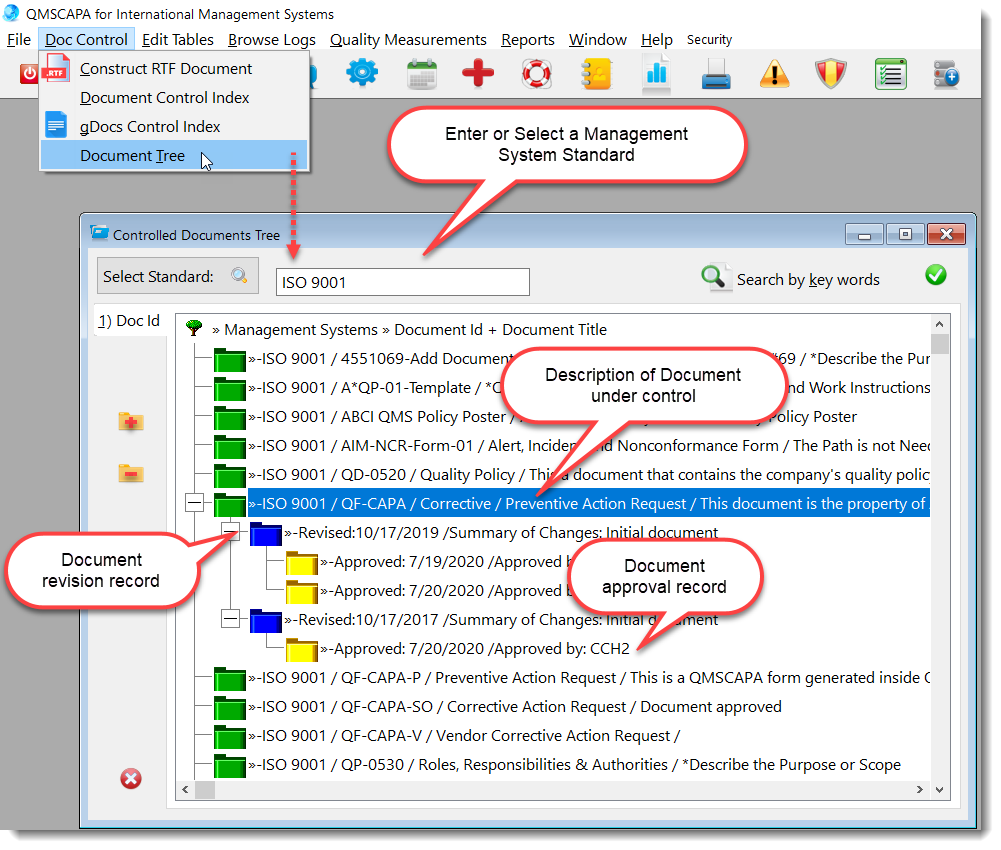1001x850 pixels.
Task: Click the shield toolbar icon
Action: point(831,73)
